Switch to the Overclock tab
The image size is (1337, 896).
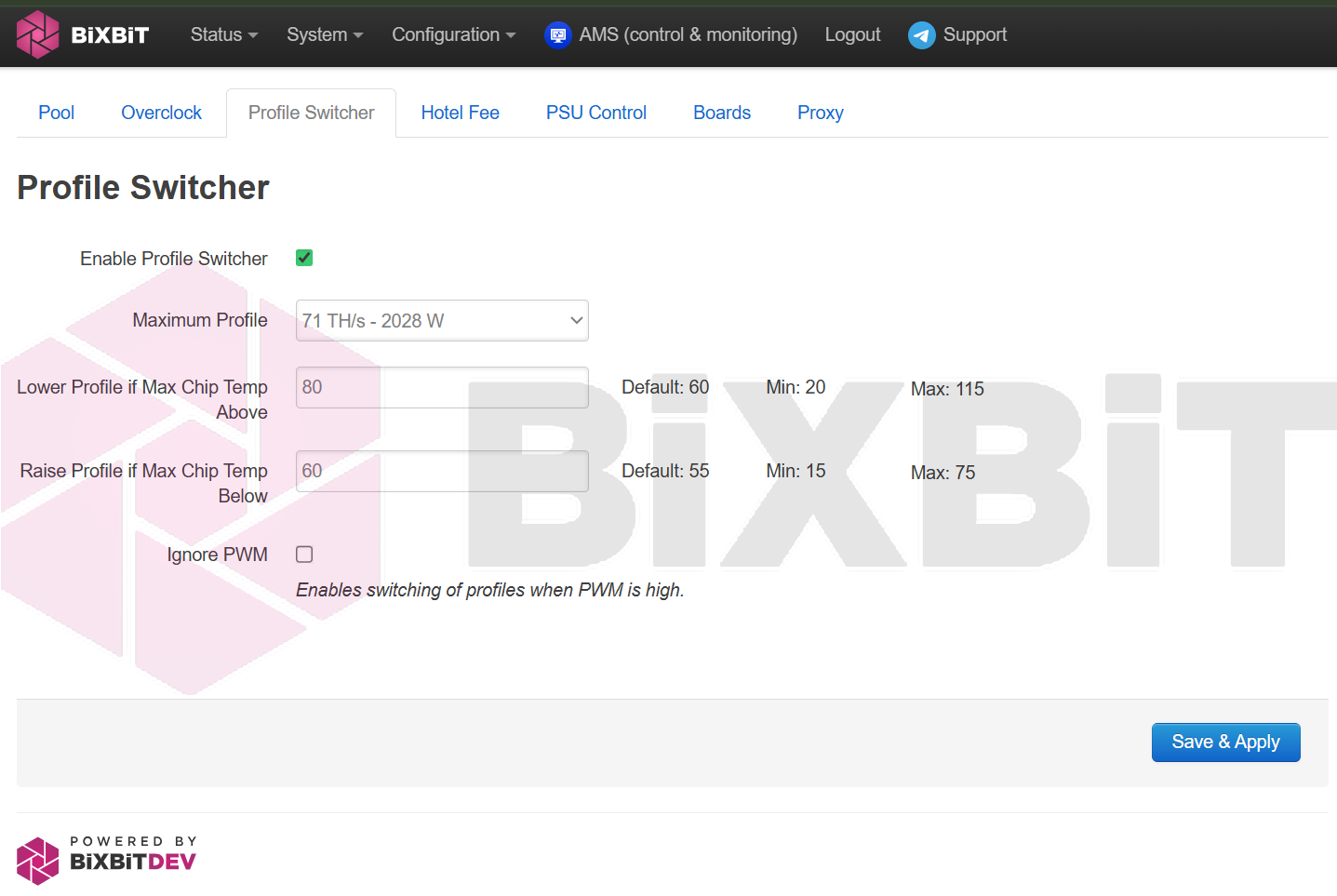tap(161, 113)
